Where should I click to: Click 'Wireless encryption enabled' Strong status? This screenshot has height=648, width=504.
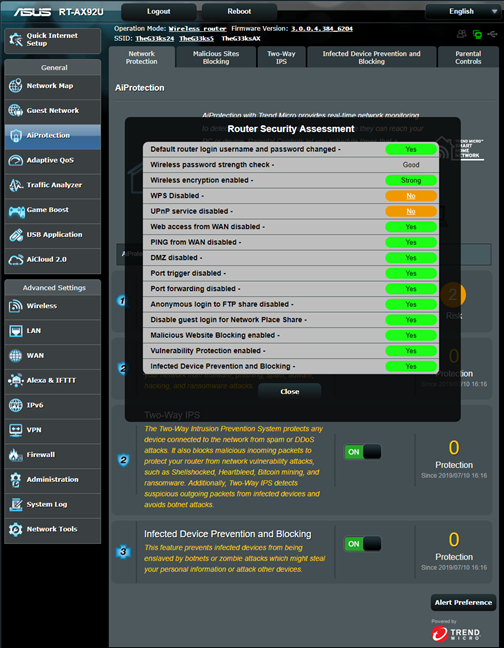(411, 180)
